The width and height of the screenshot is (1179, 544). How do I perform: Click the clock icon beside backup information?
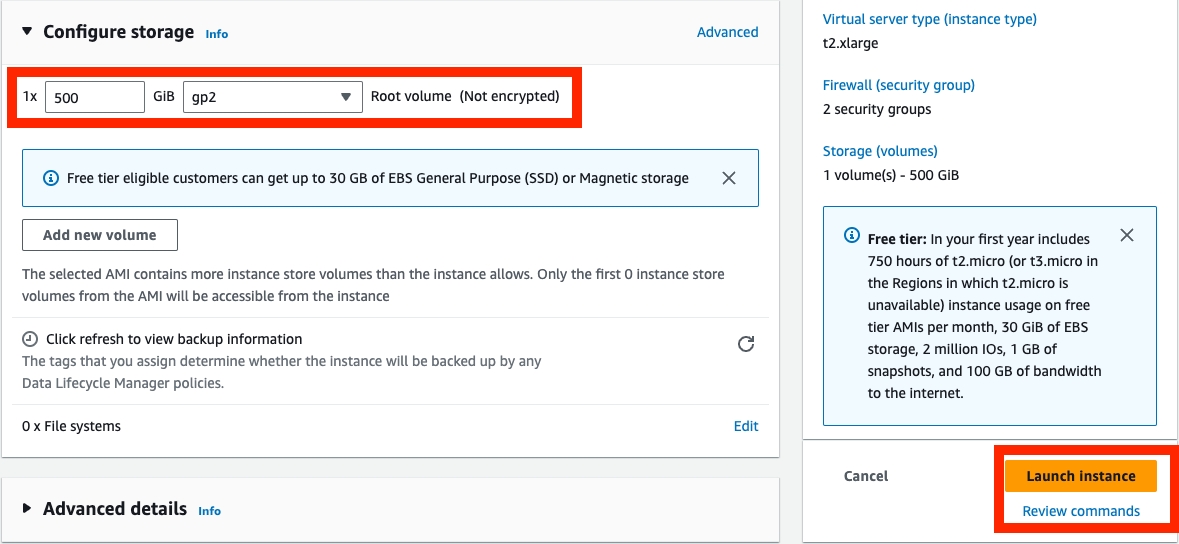click(x=30, y=339)
